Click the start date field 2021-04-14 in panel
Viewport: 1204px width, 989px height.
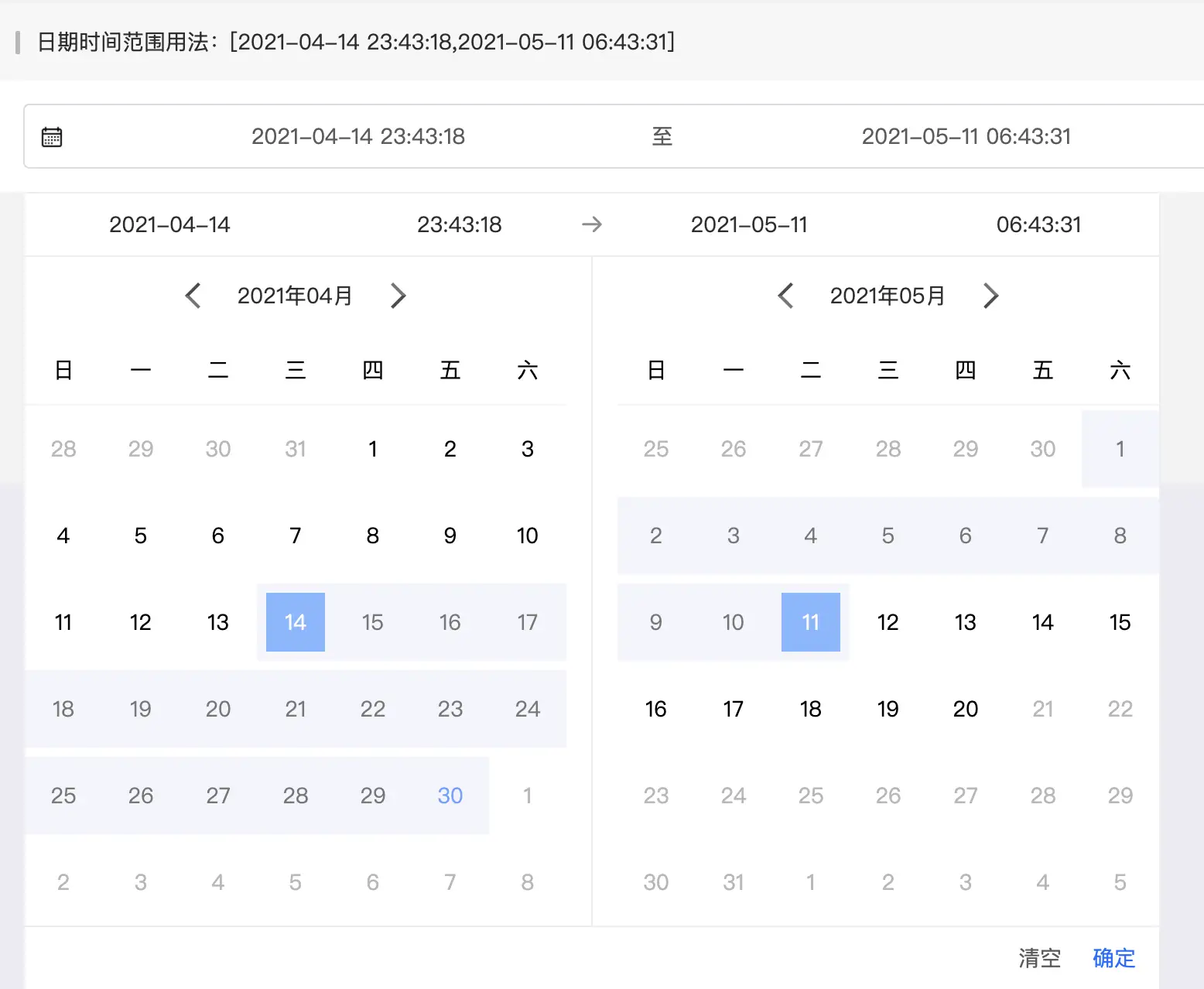click(169, 224)
